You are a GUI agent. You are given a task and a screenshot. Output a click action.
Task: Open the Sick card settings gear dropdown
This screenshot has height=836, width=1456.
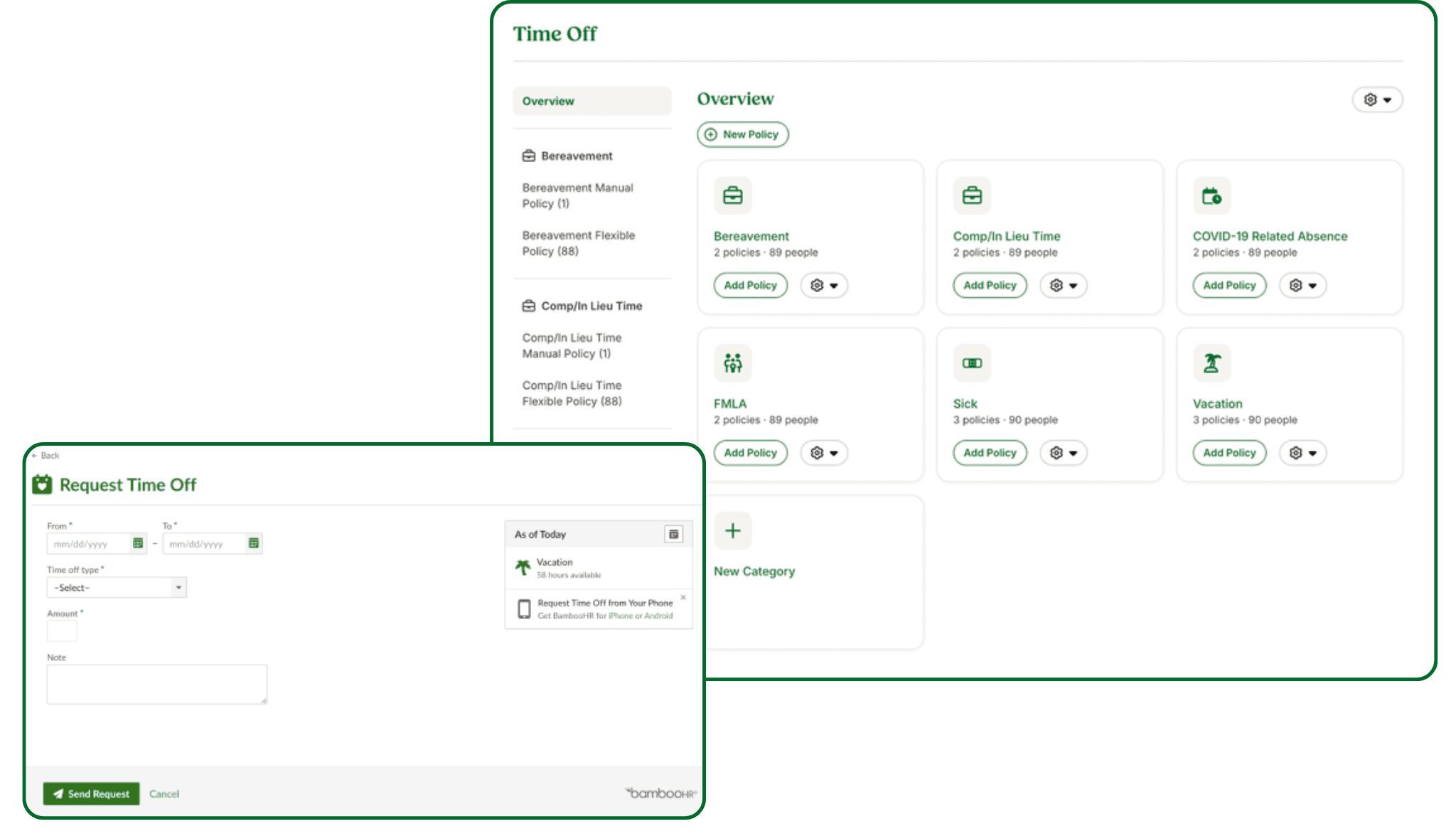point(1064,453)
